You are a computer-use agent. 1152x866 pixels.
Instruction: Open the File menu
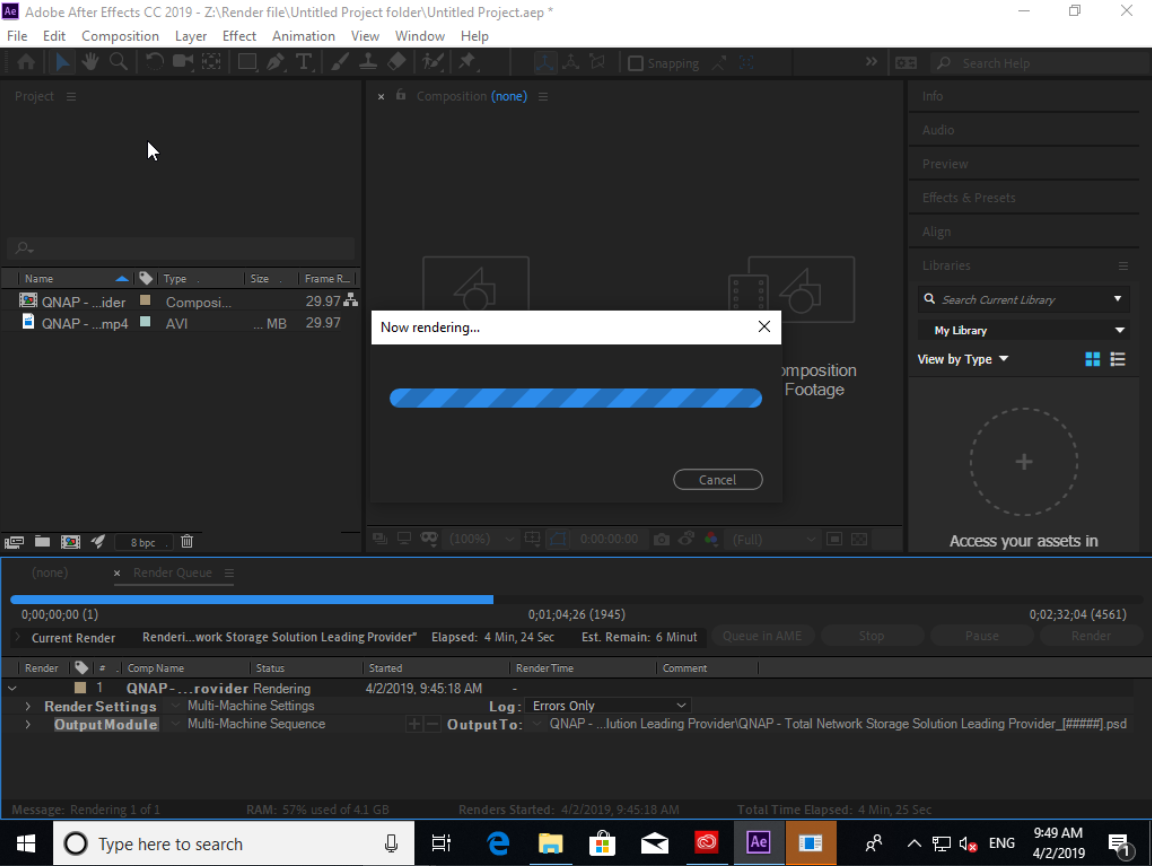click(x=17, y=36)
